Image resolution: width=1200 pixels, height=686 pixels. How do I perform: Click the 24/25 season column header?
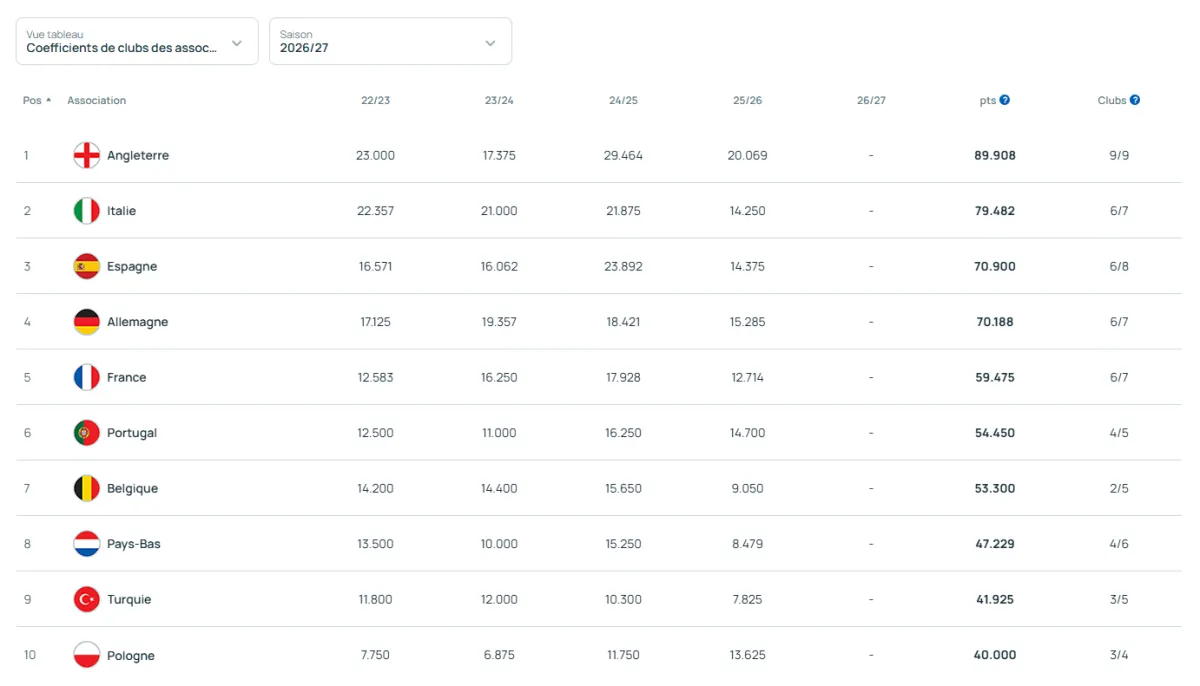(x=623, y=100)
